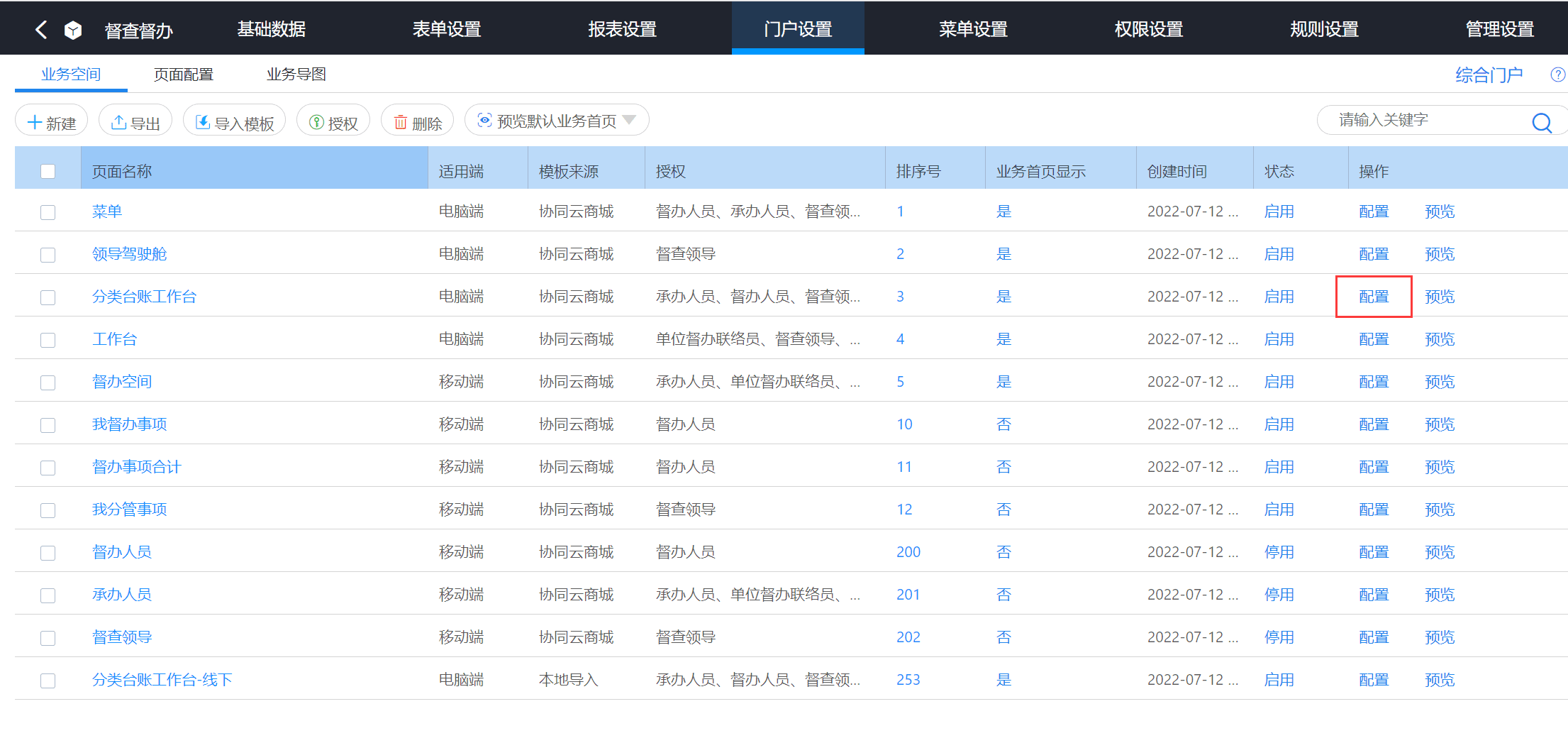The height and width of the screenshot is (743, 1568).
Task: Open the 管理设置 menu
Action: [x=1500, y=29]
